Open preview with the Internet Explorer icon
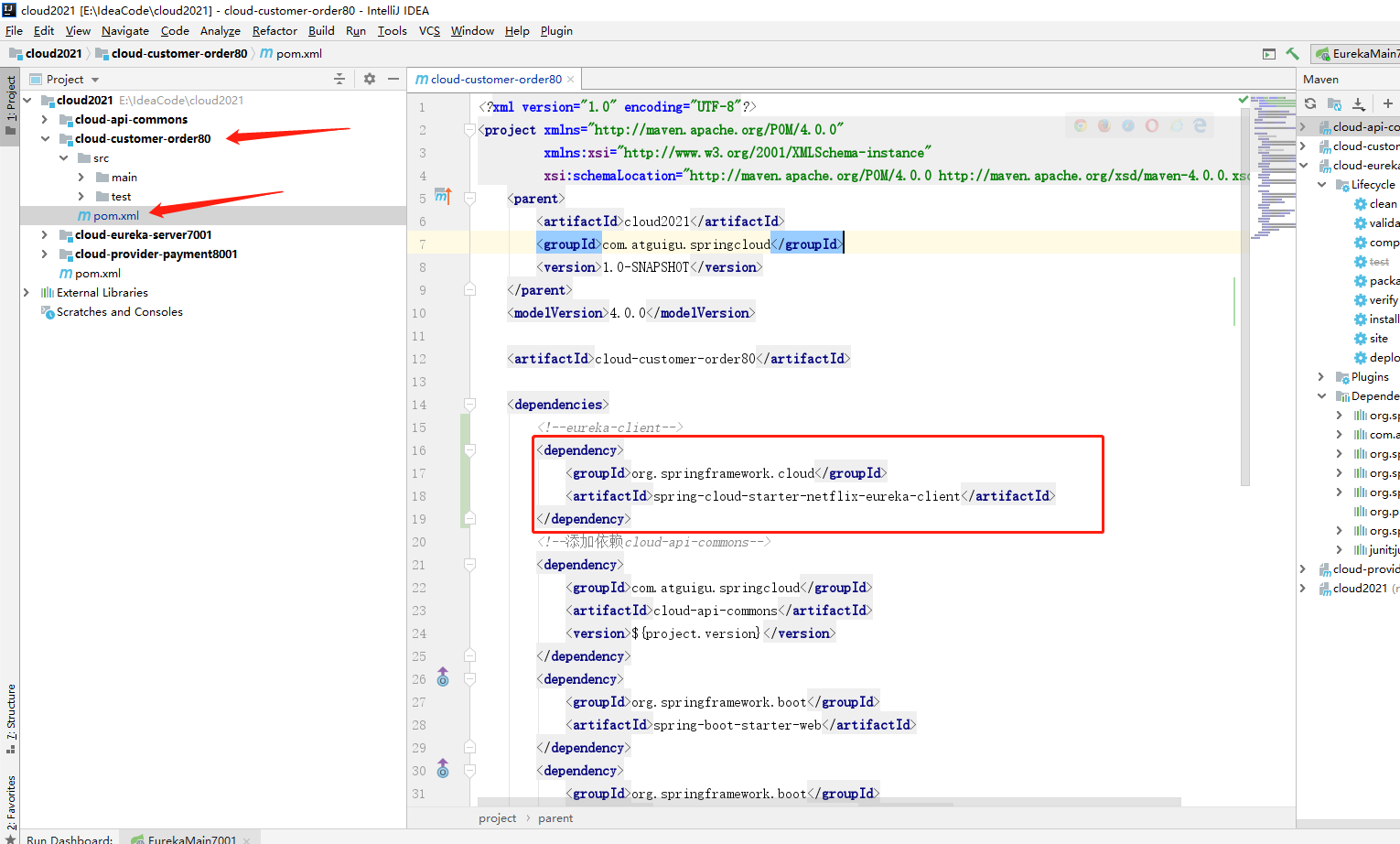This screenshot has height=844, width=1400. click(x=1176, y=125)
